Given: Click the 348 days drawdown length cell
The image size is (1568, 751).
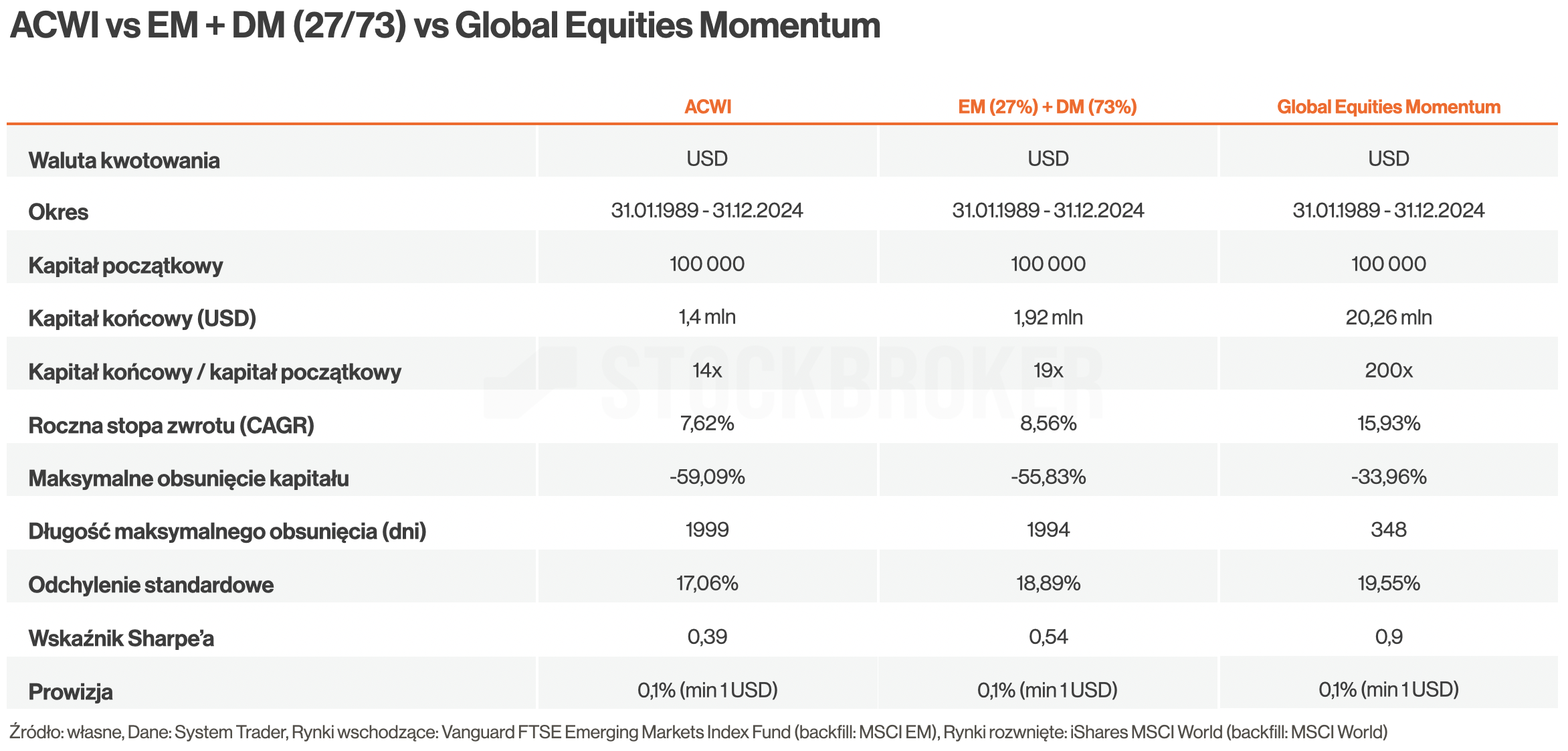Looking at the screenshot, I should pos(1388,530).
